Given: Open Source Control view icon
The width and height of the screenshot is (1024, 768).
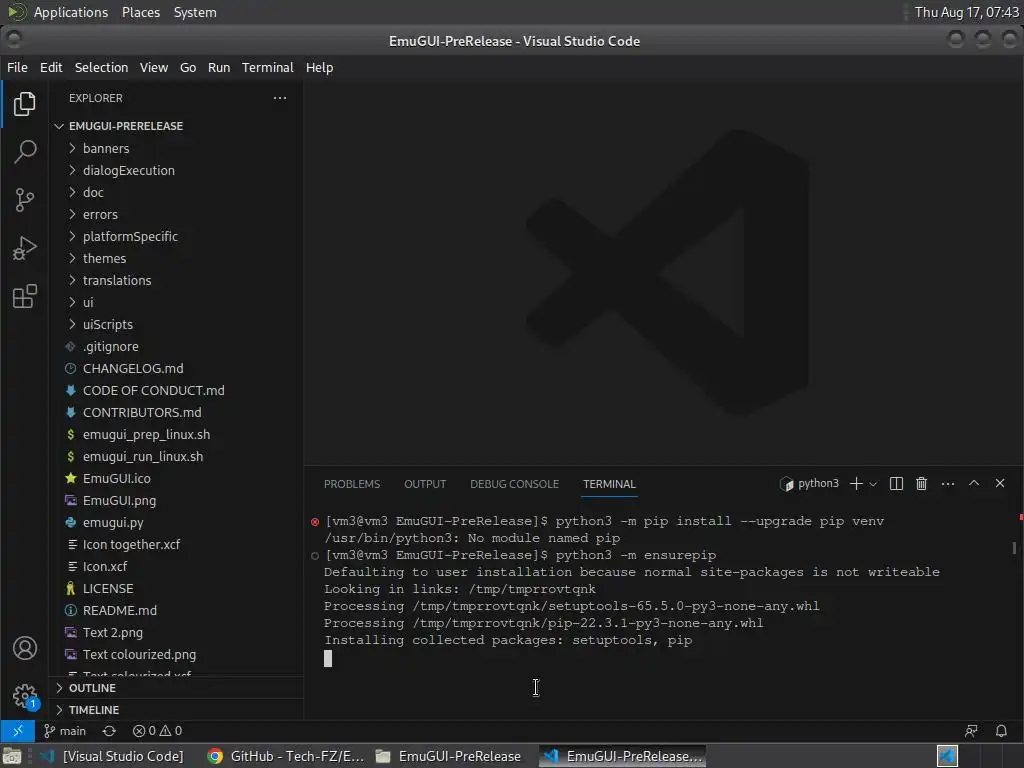Looking at the screenshot, I should 25,200.
